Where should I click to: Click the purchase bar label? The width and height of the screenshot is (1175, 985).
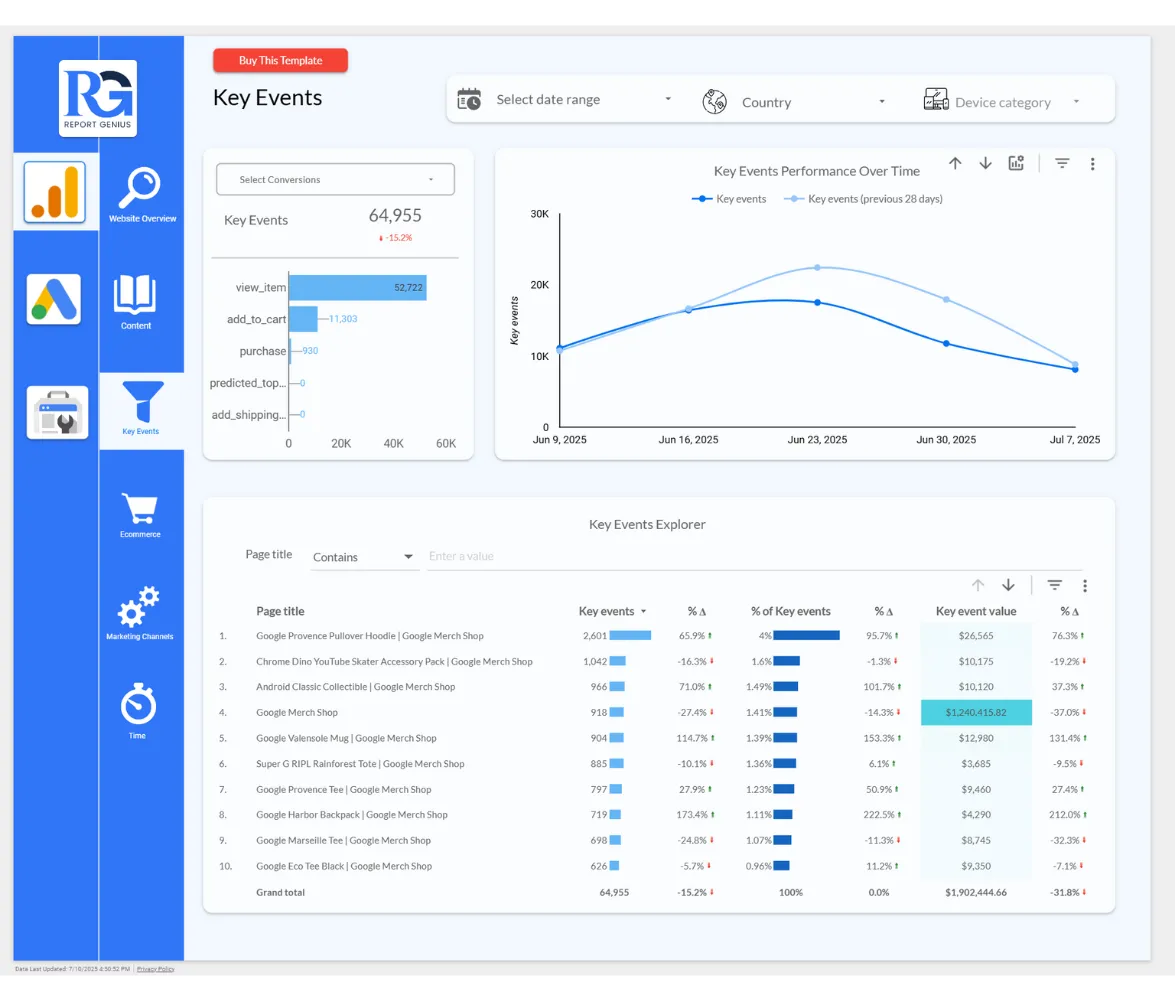tap(262, 352)
